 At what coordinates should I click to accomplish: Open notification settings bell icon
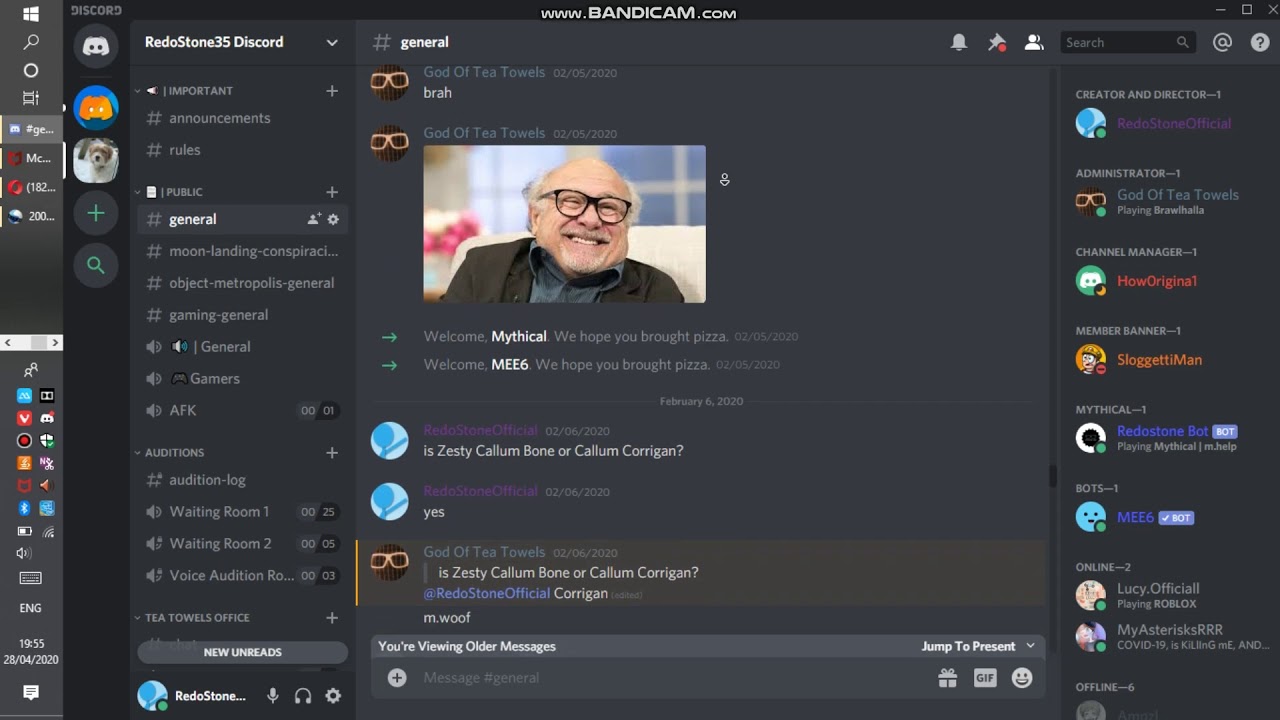(959, 42)
